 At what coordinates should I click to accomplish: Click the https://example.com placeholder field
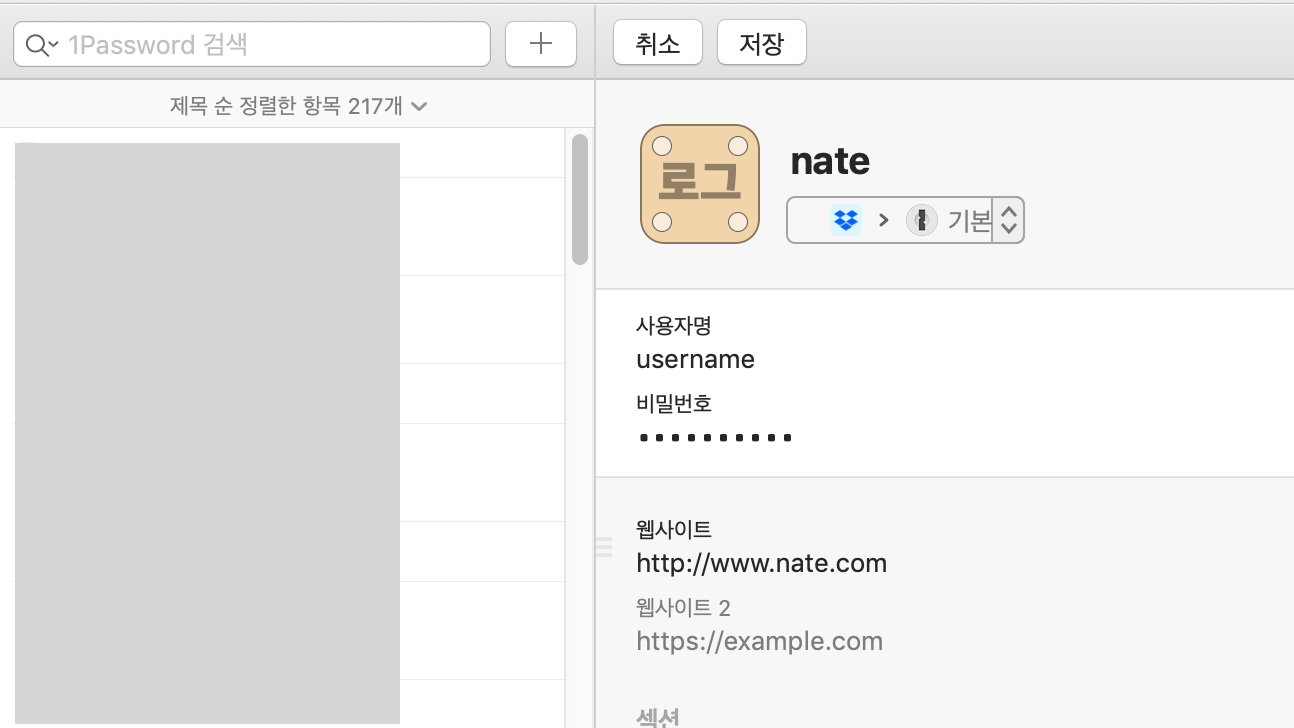click(759, 641)
